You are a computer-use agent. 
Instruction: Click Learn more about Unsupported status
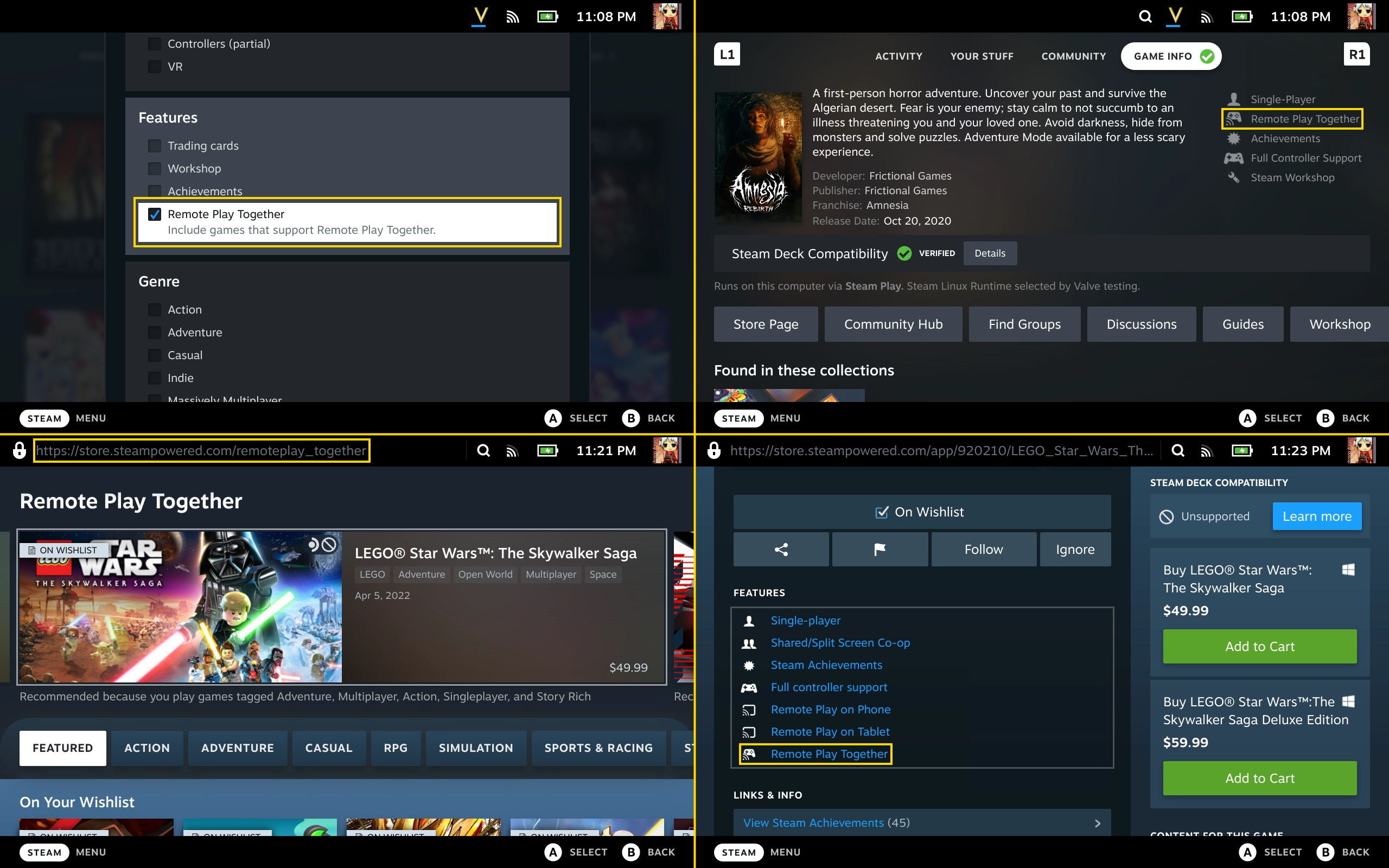tap(1317, 516)
